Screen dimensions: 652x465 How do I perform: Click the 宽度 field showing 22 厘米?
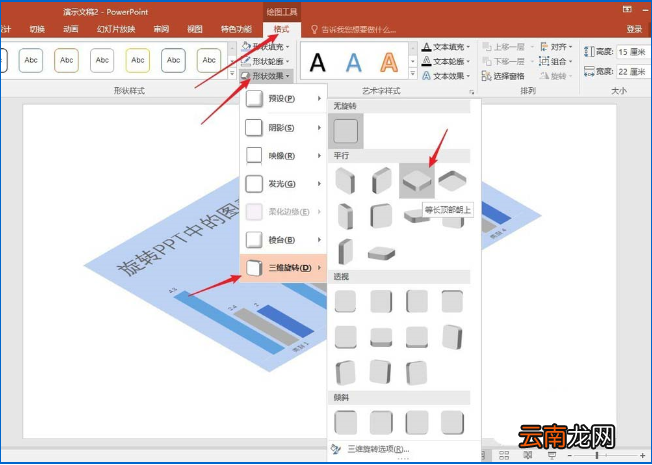(x=632, y=72)
